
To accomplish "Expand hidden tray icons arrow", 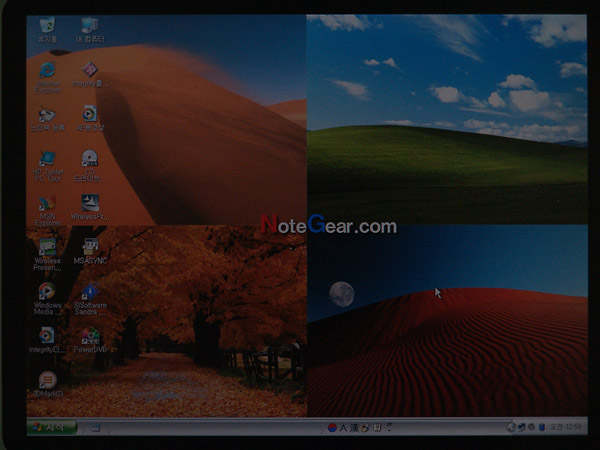I will click(x=510, y=427).
